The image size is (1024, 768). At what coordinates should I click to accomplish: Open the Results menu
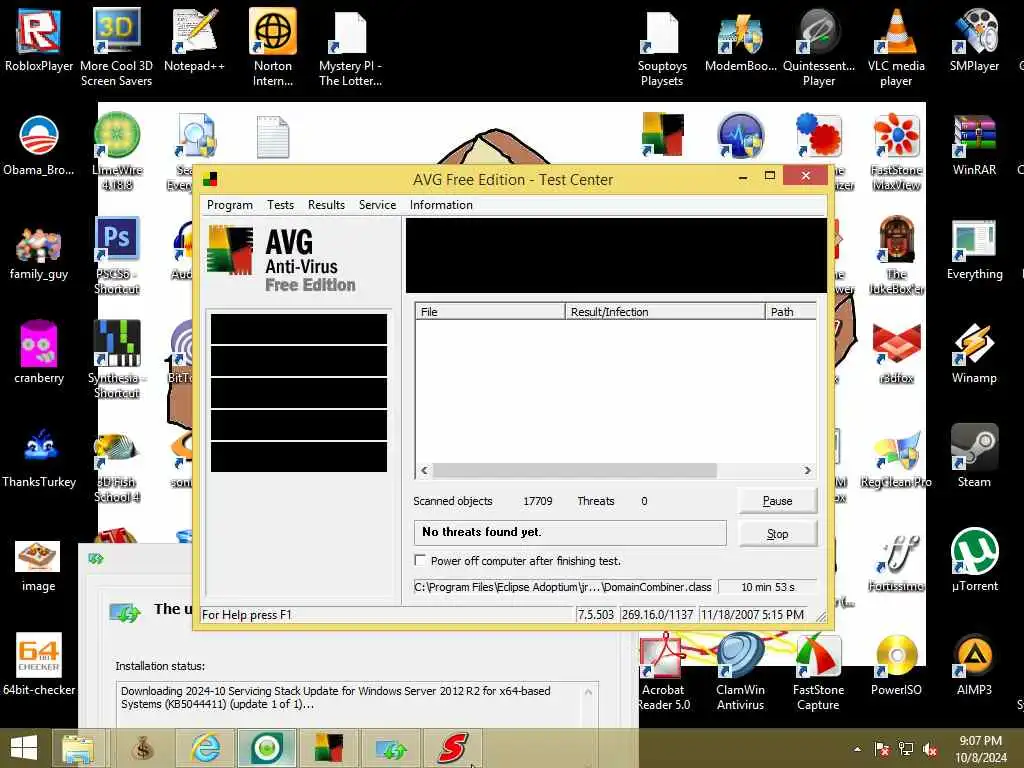[x=326, y=204]
